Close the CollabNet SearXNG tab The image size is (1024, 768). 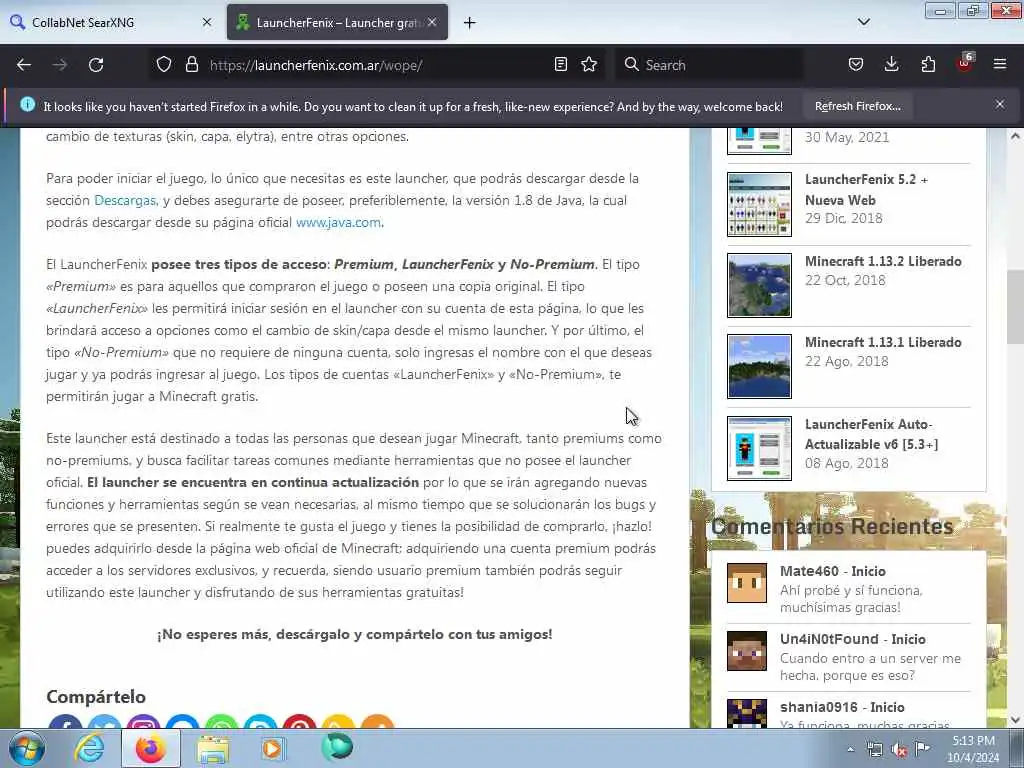coord(207,22)
